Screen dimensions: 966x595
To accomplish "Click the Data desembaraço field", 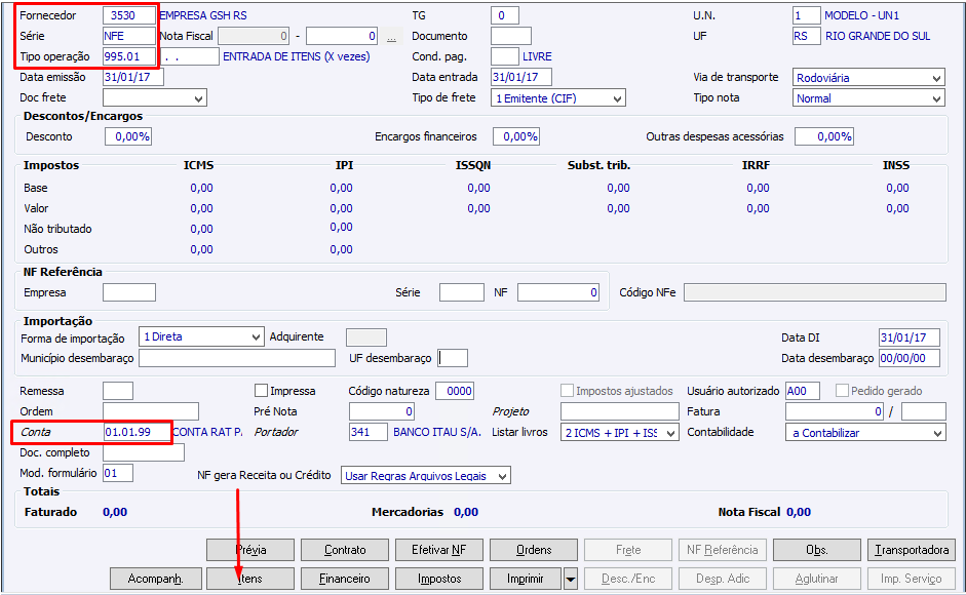I will tap(910, 358).
